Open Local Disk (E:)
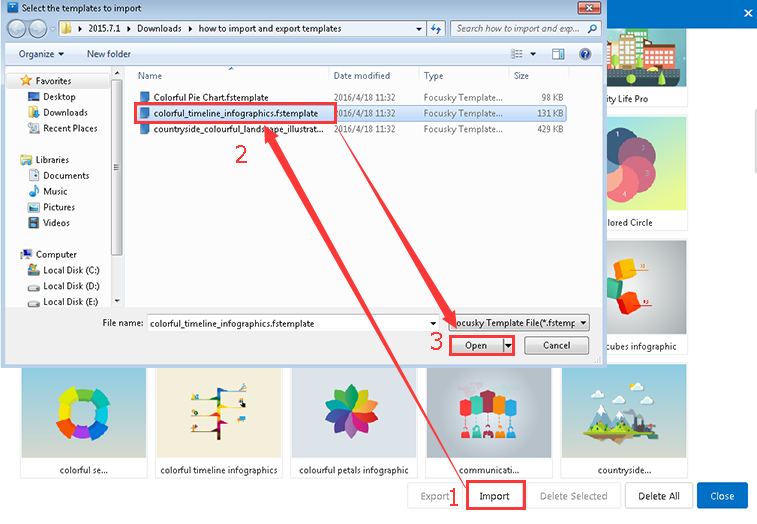The width and height of the screenshot is (757, 524). [63, 302]
